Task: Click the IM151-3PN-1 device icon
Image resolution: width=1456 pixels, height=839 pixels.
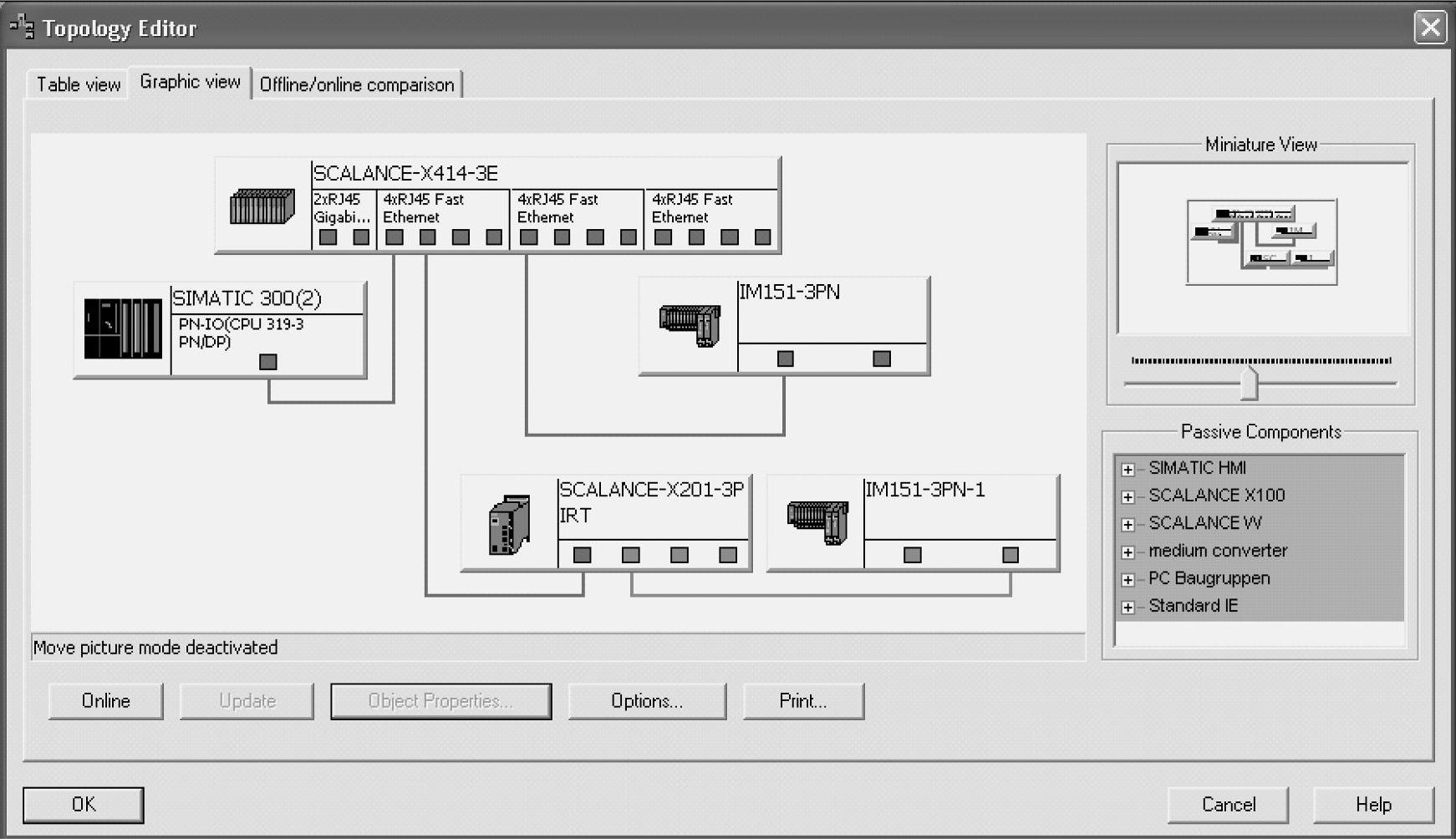Action: (x=817, y=522)
